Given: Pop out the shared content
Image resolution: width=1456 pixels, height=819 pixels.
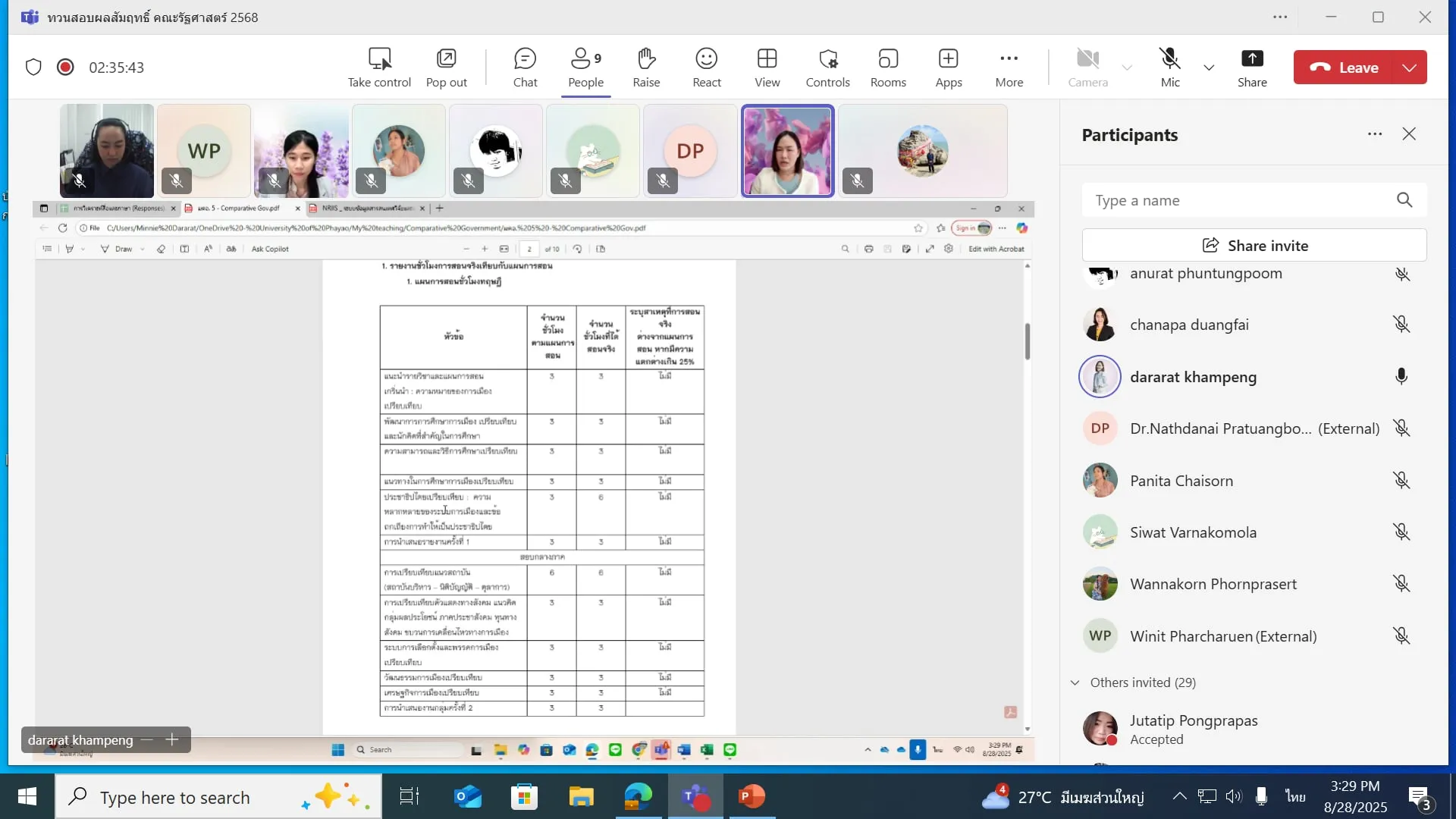Looking at the screenshot, I should [x=446, y=67].
